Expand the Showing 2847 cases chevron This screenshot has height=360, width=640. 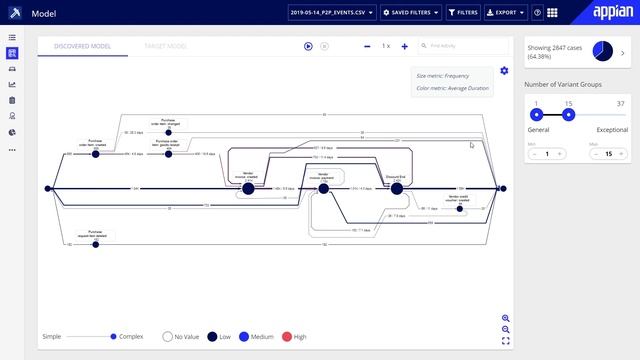622,53
